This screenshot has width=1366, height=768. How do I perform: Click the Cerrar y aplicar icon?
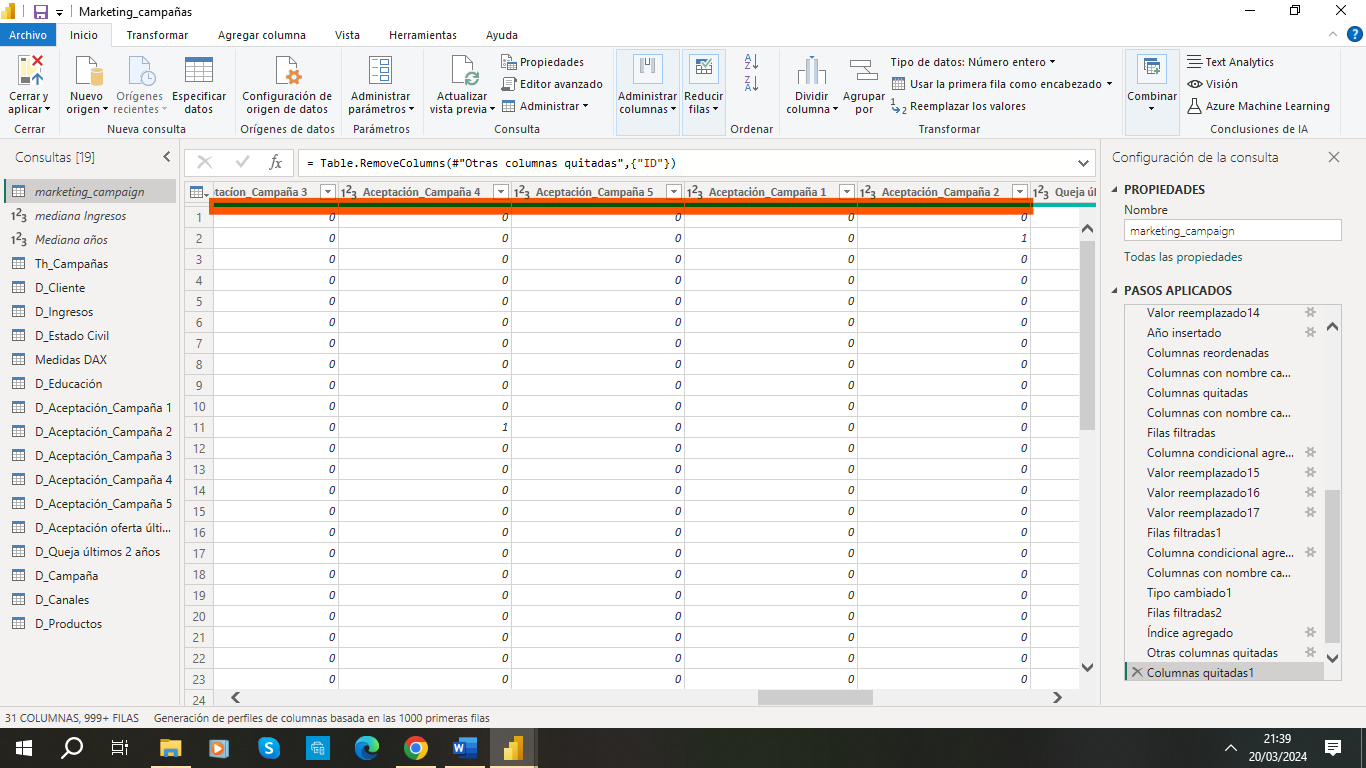(31, 72)
